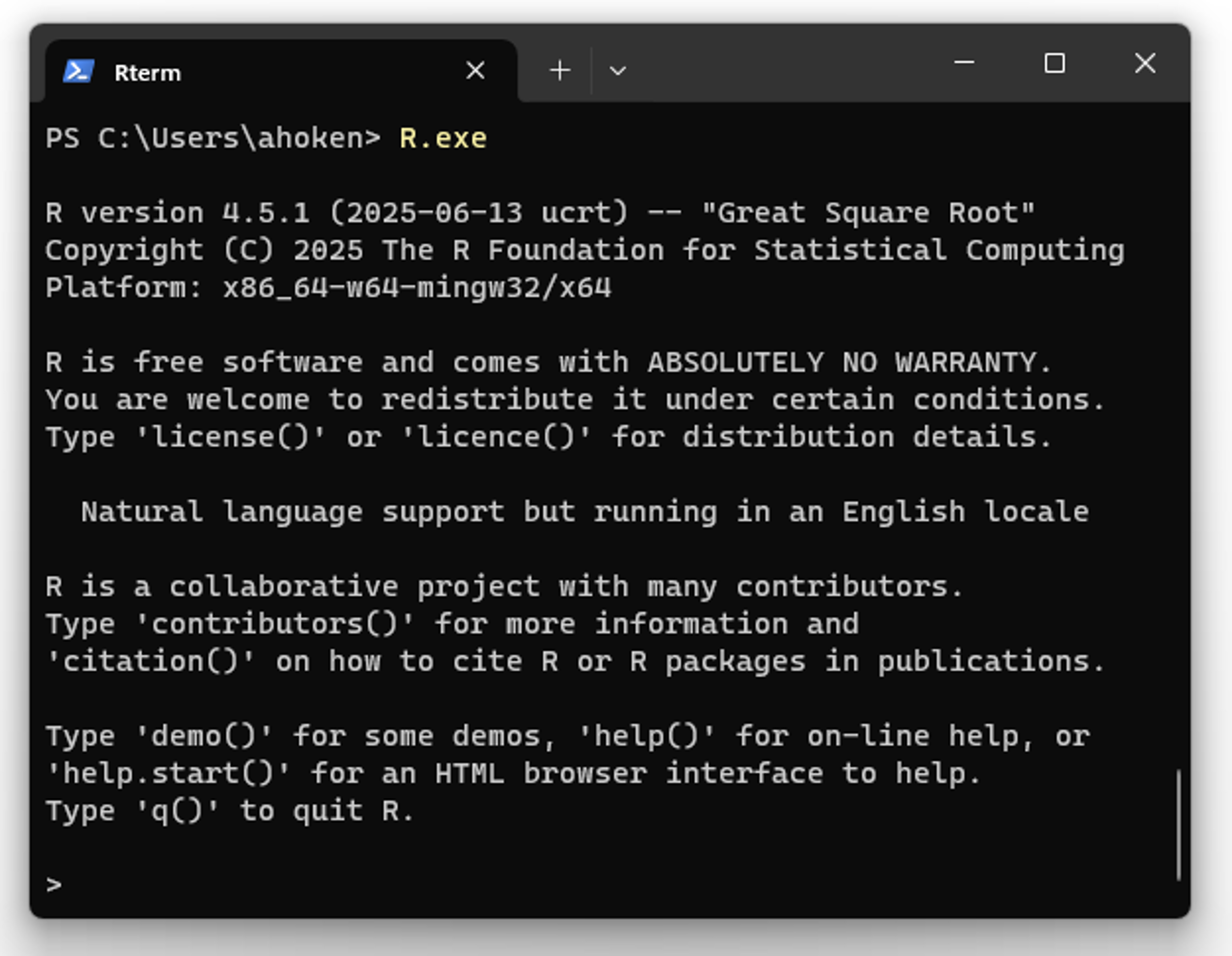Open a new terminal tab with the plus icon

(559, 69)
